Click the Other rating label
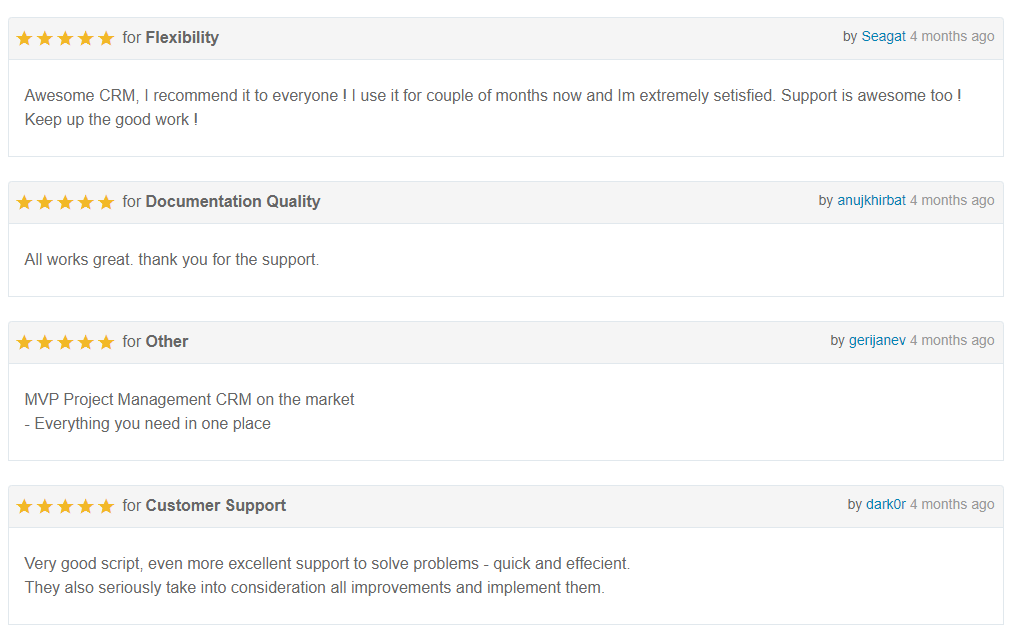The width and height of the screenshot is (1012, 635). [x=167, y=341]
